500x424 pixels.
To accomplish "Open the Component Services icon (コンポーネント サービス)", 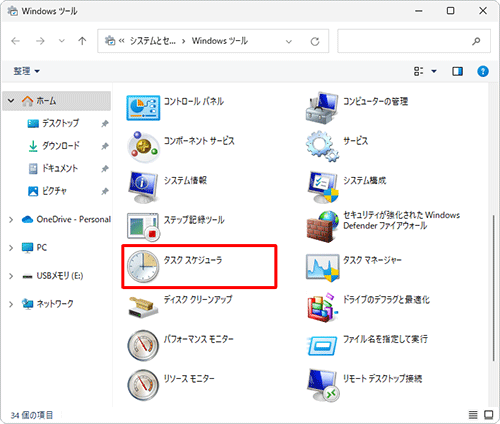I will (143, 147).
